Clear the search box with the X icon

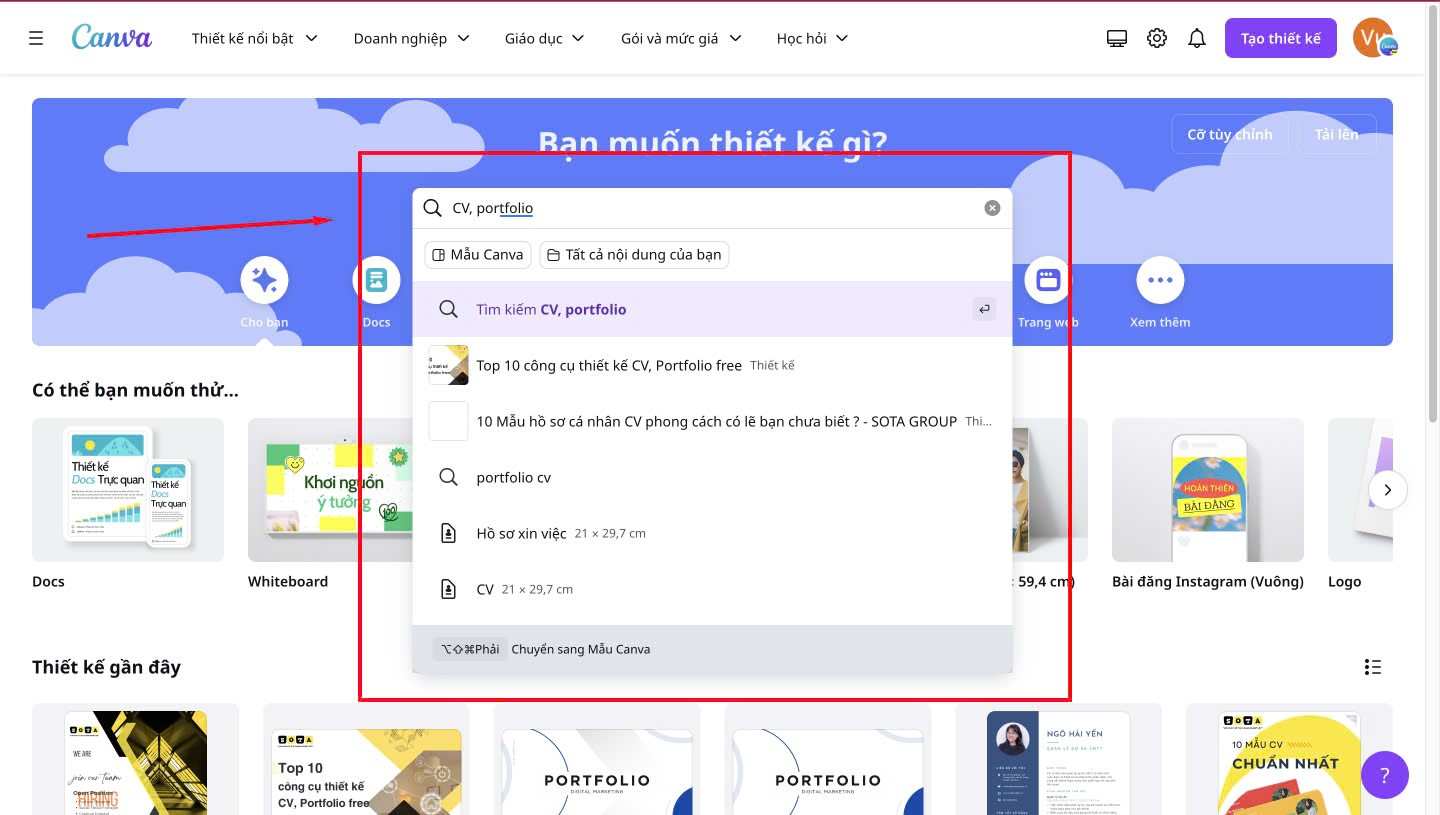(x=992, y=208)
